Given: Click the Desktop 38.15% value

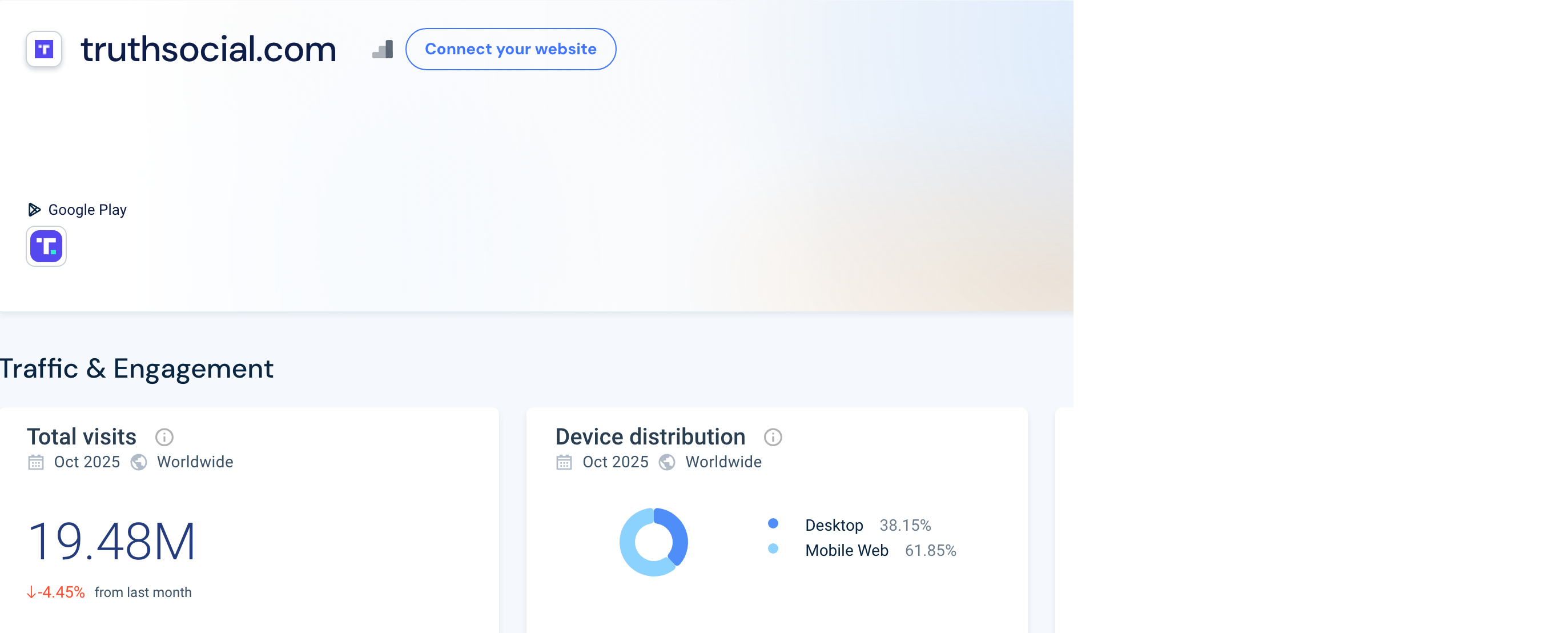Looking at the screenshot, I should click(905, 525).
